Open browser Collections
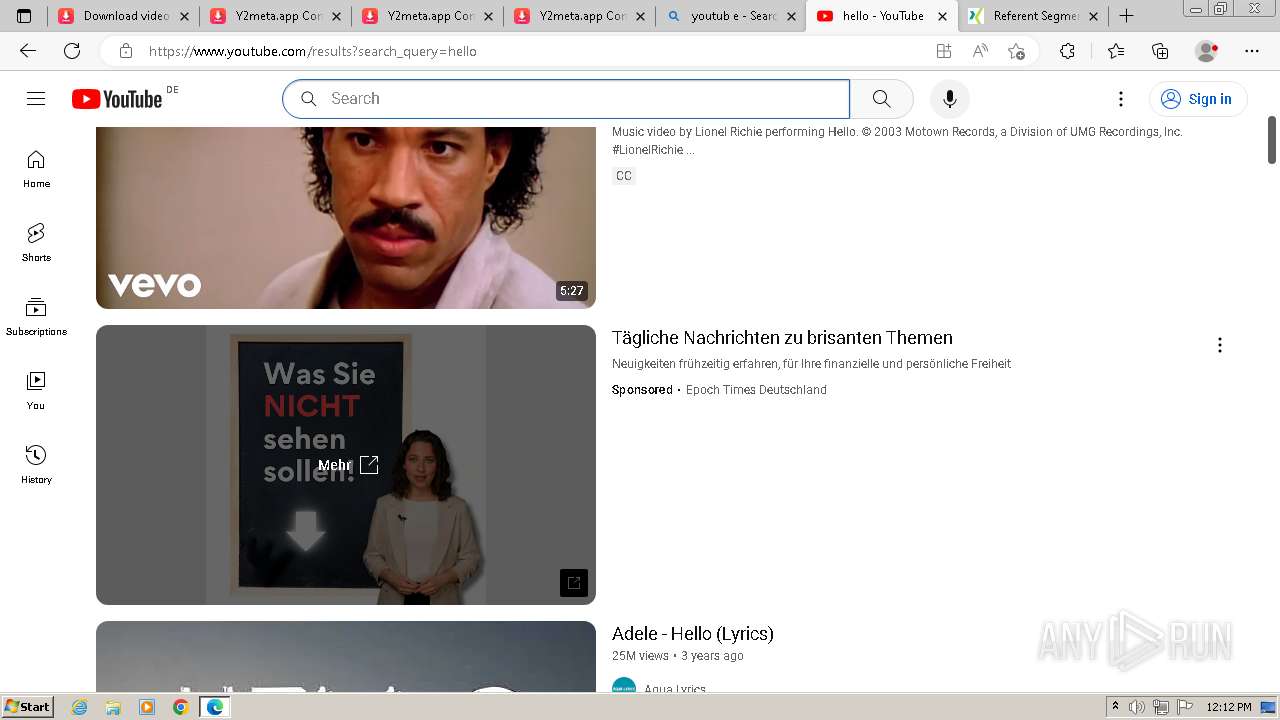Image resolution: width=1280 pixels, height=720 pixels. click(x=1160, y=51)
